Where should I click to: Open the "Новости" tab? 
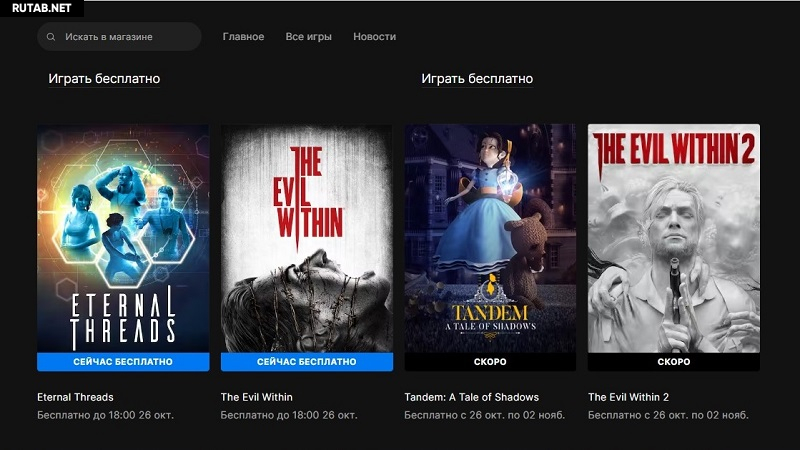click(x=374, y=37)
